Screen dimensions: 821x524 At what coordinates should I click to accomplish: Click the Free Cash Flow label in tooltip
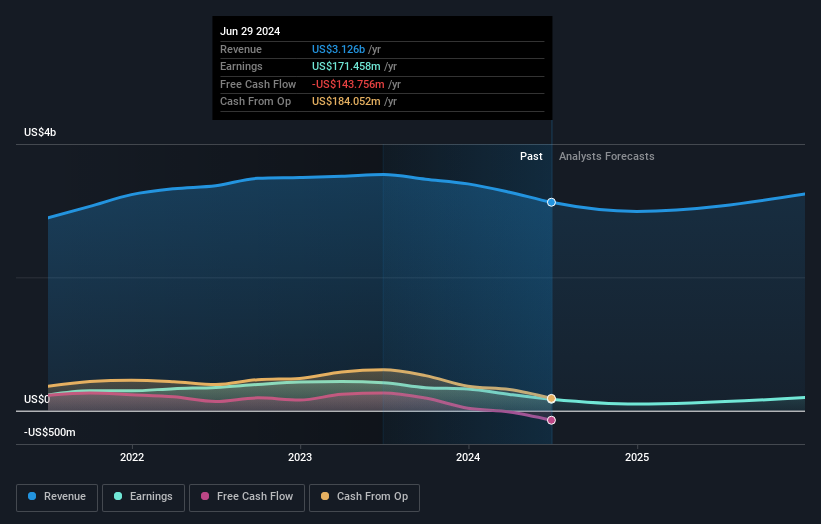tap(258, 84)
